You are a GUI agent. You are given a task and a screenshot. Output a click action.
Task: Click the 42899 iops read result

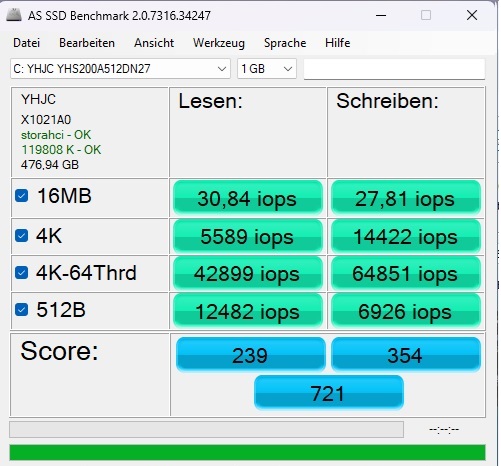[x=248, y=274]
